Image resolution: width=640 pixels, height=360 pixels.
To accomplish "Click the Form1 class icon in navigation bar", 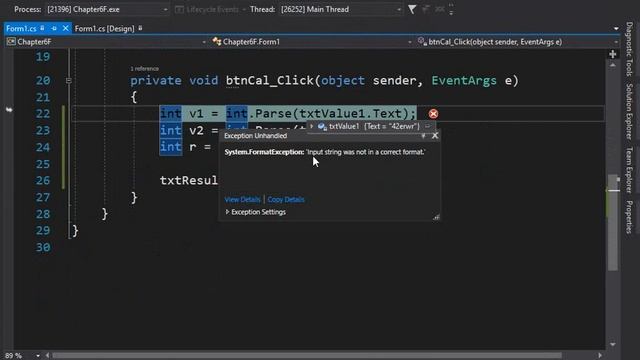I will [x=217, y=42].
